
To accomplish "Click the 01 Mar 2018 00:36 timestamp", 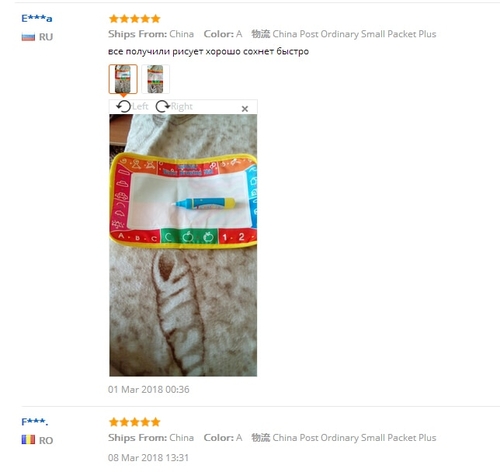I will point(149,389).
